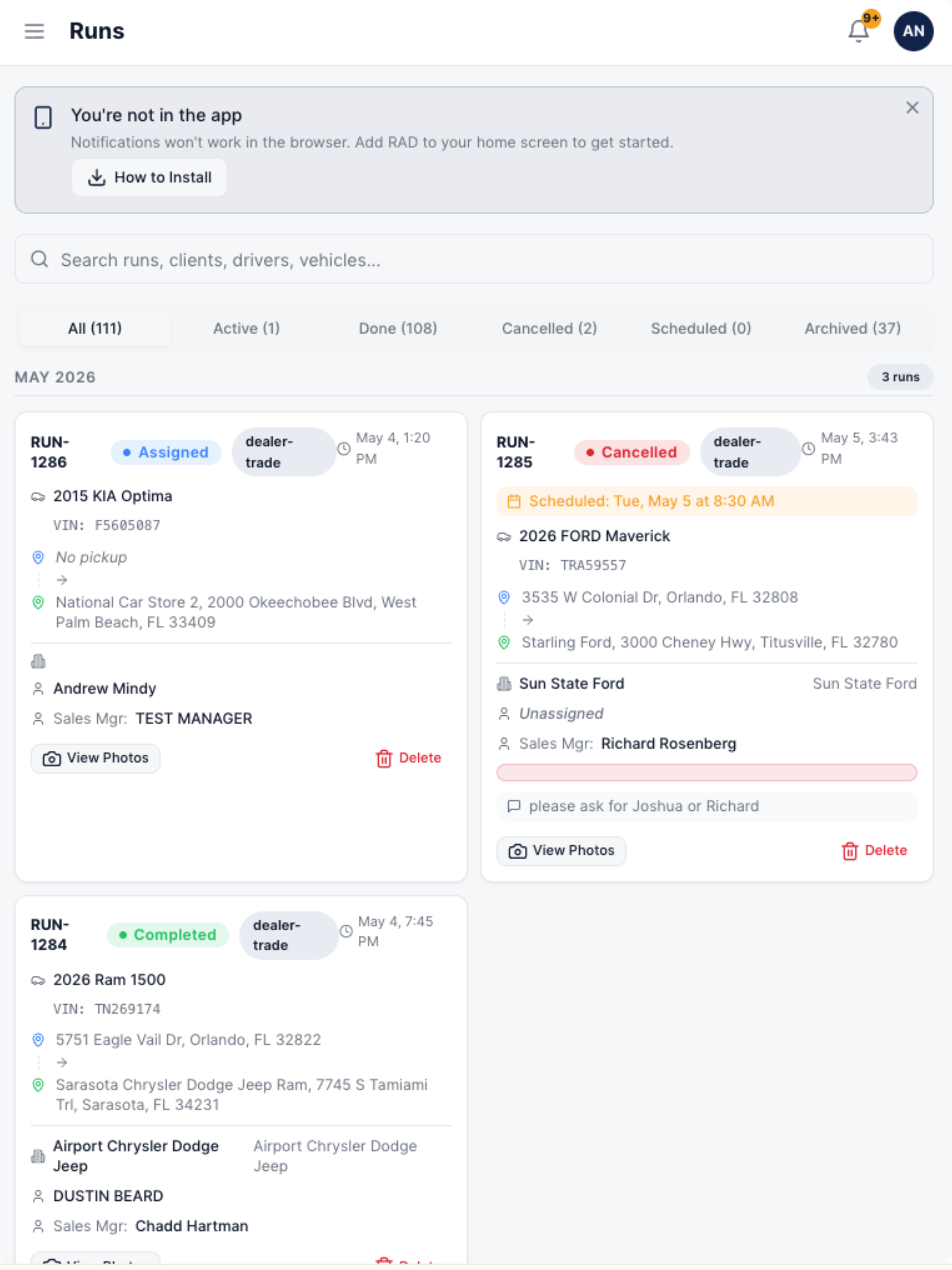
Task: View Photos for RUN-1285
Action: (561, 851)
